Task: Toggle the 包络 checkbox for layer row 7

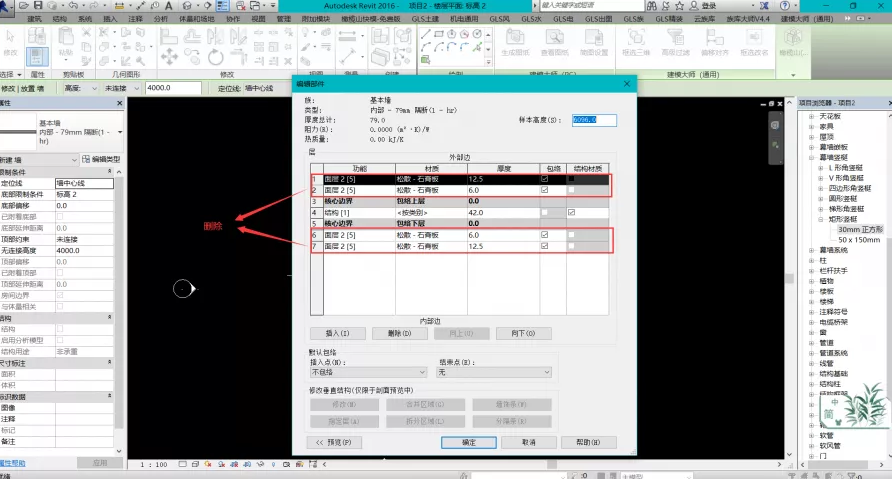Action: tap(545, 245)
